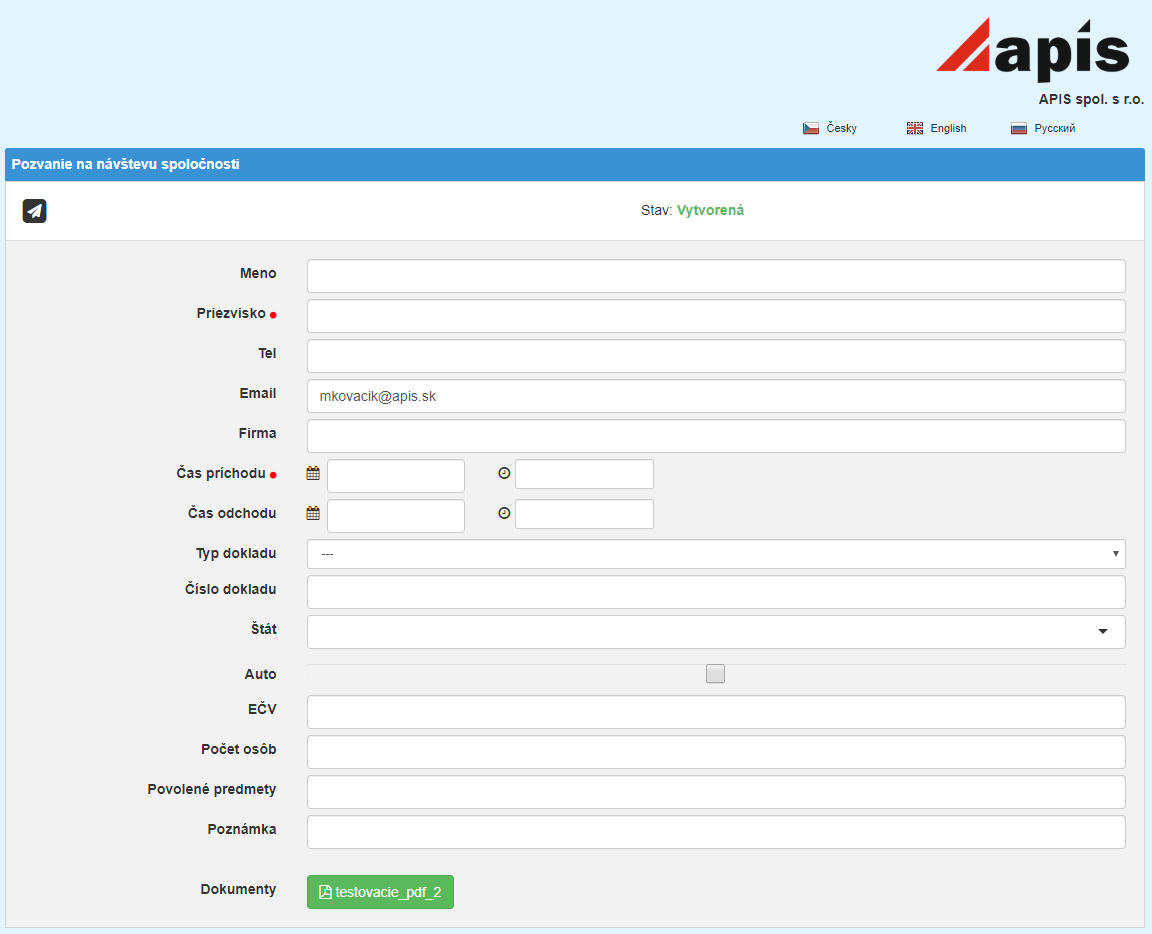Click the EČV input field

715,712
